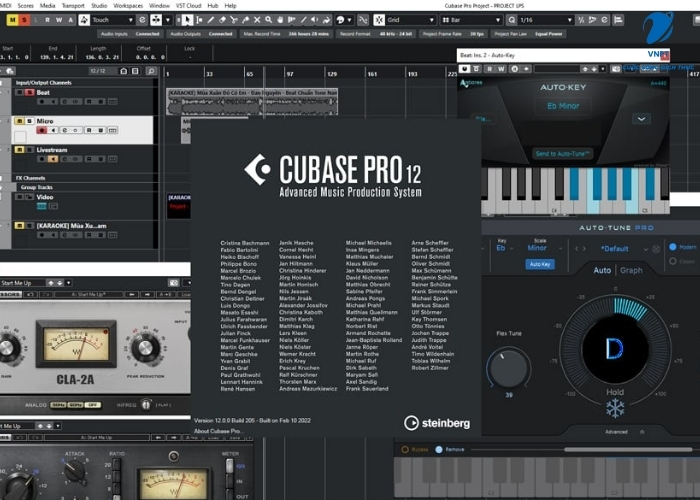Select the Object Selection arrow tool
700x500 pixels.
coord(188,20)
